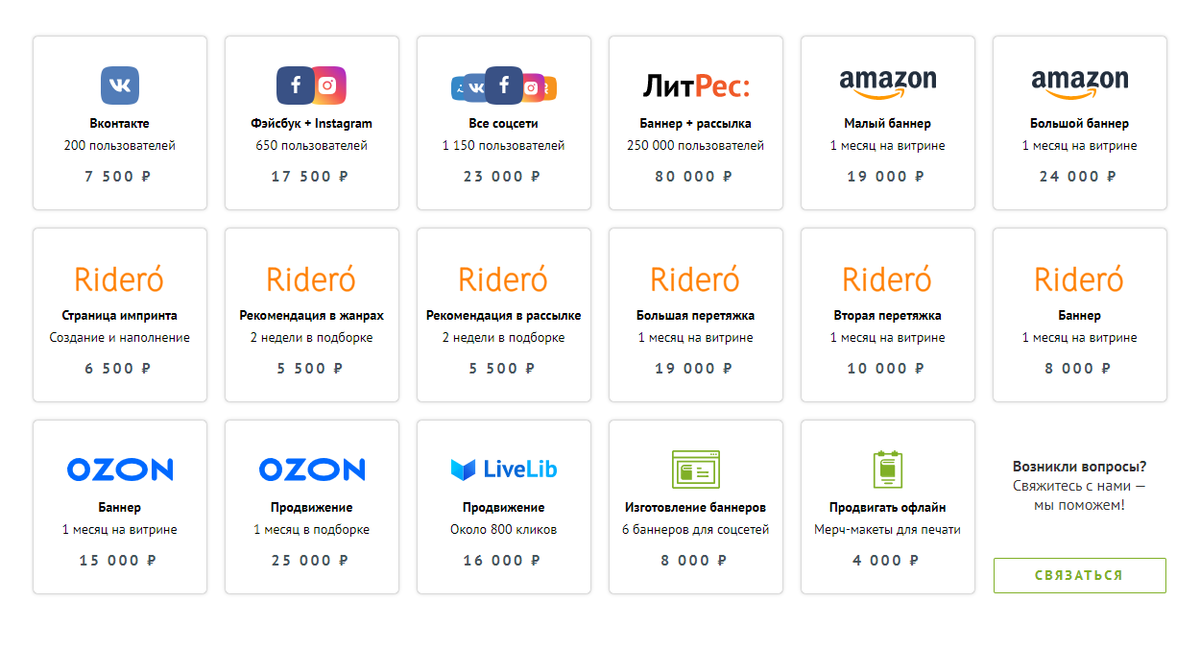The image size is (1200, 651).
Task: Select Ridero Большая перетяжка logo
Action: pyautogui.click(x=695, y=278)
